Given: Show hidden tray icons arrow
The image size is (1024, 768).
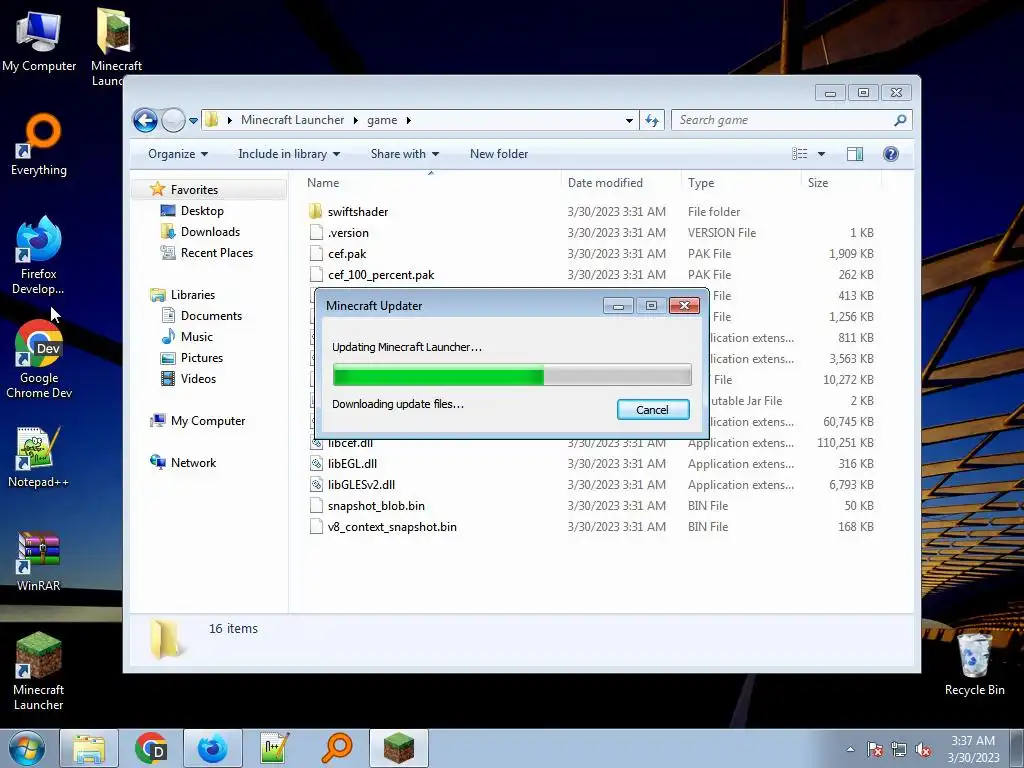Looking at the screenshot, I should pyautogui.click(x=850, y=749).
